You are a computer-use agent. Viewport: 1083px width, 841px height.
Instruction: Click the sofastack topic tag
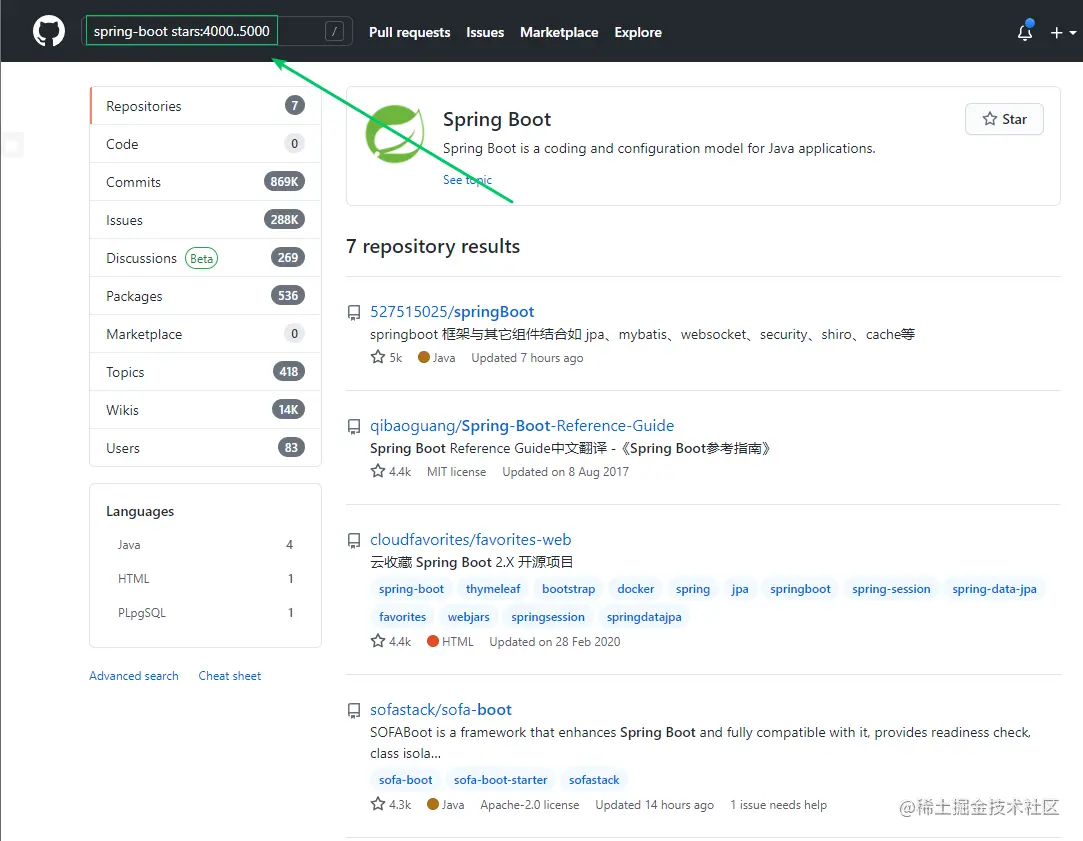tap(594, 780)
